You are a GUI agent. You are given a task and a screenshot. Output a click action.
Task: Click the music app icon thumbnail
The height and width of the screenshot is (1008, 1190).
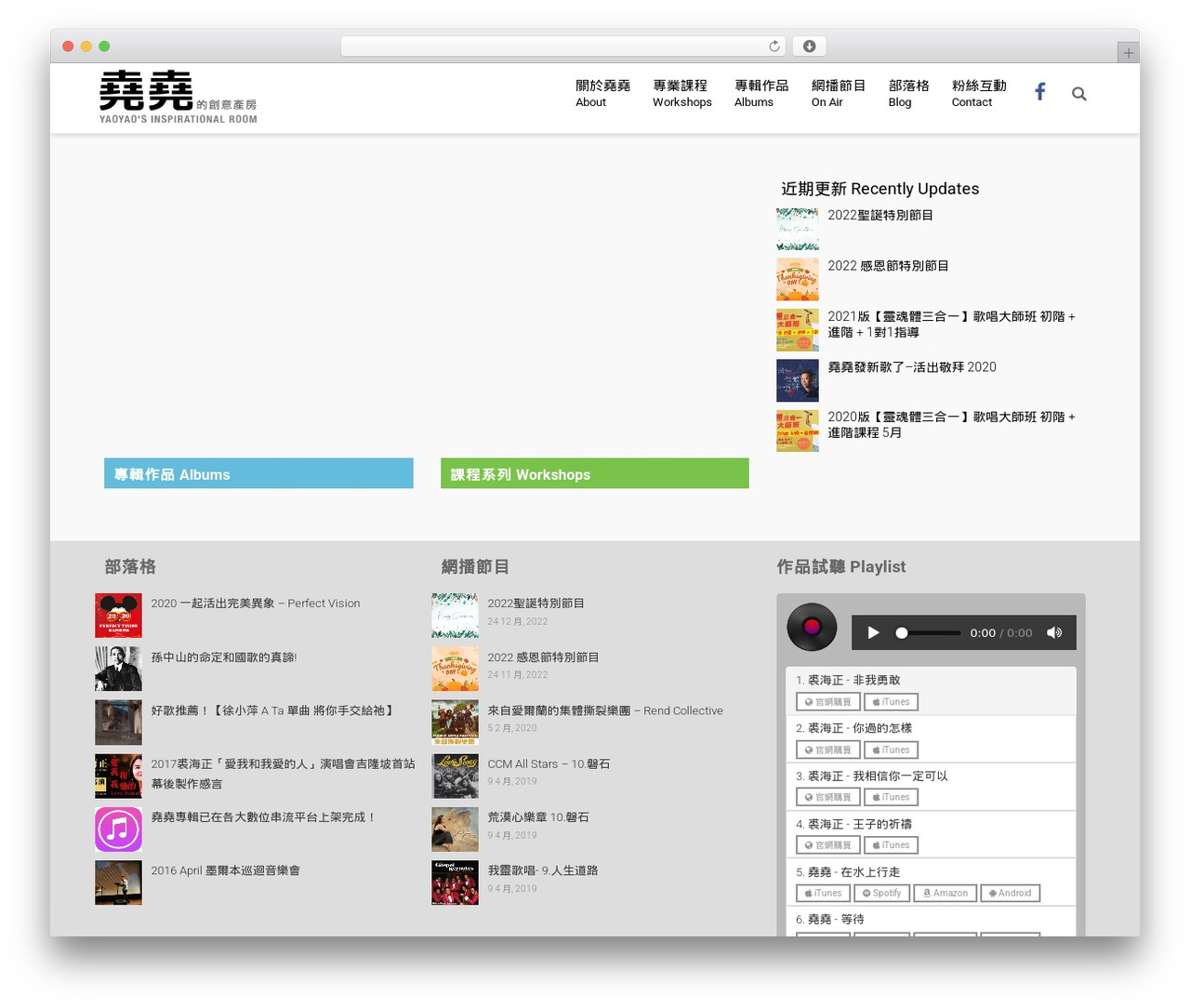click(x=118, y=829)
